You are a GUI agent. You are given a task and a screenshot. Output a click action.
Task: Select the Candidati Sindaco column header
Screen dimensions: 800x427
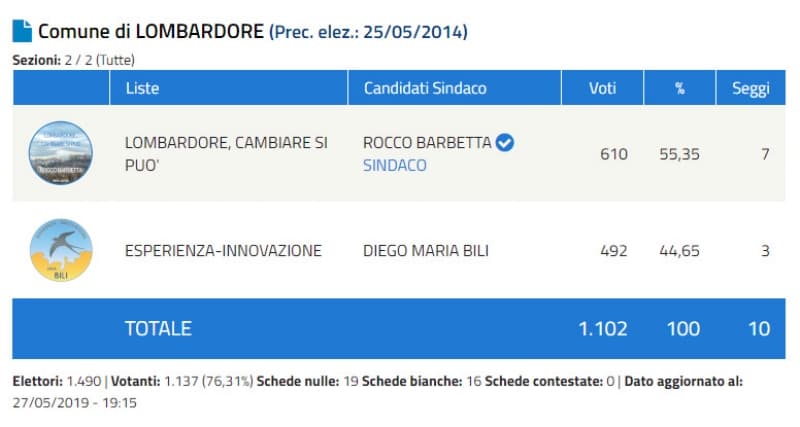click(425, 88)
